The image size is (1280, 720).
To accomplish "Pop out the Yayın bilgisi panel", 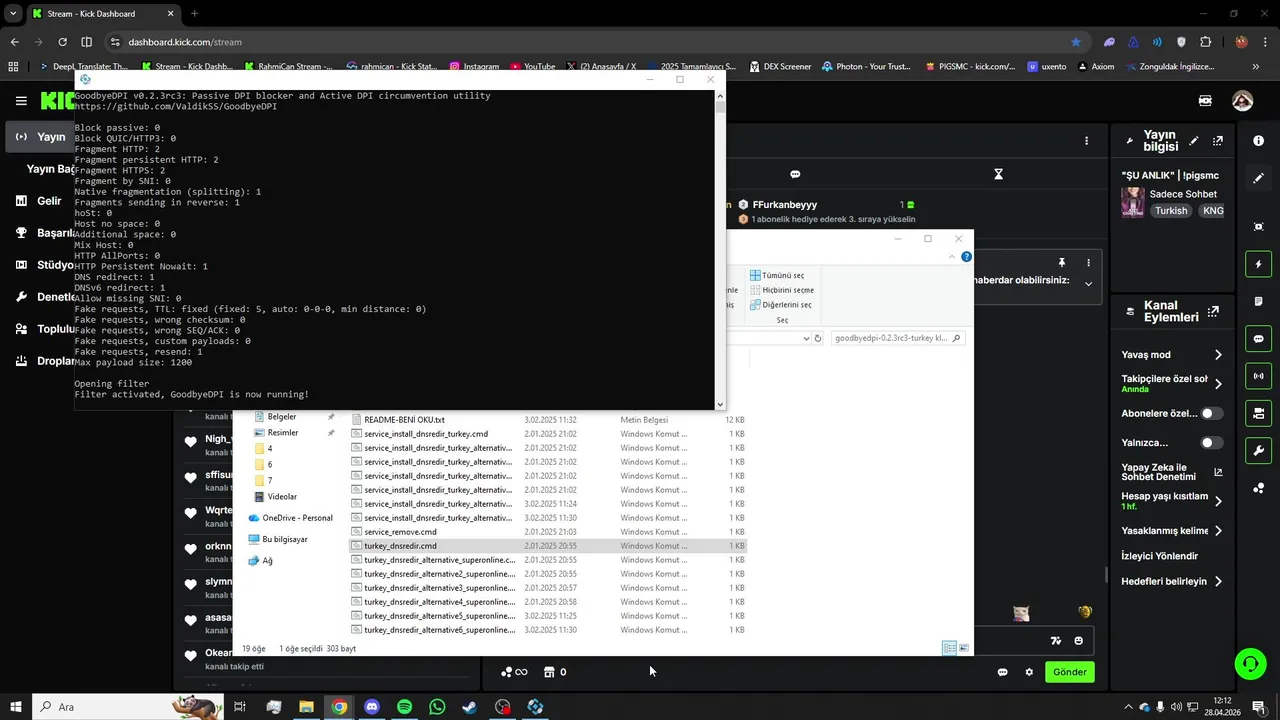I will [x=1218, y=141].
